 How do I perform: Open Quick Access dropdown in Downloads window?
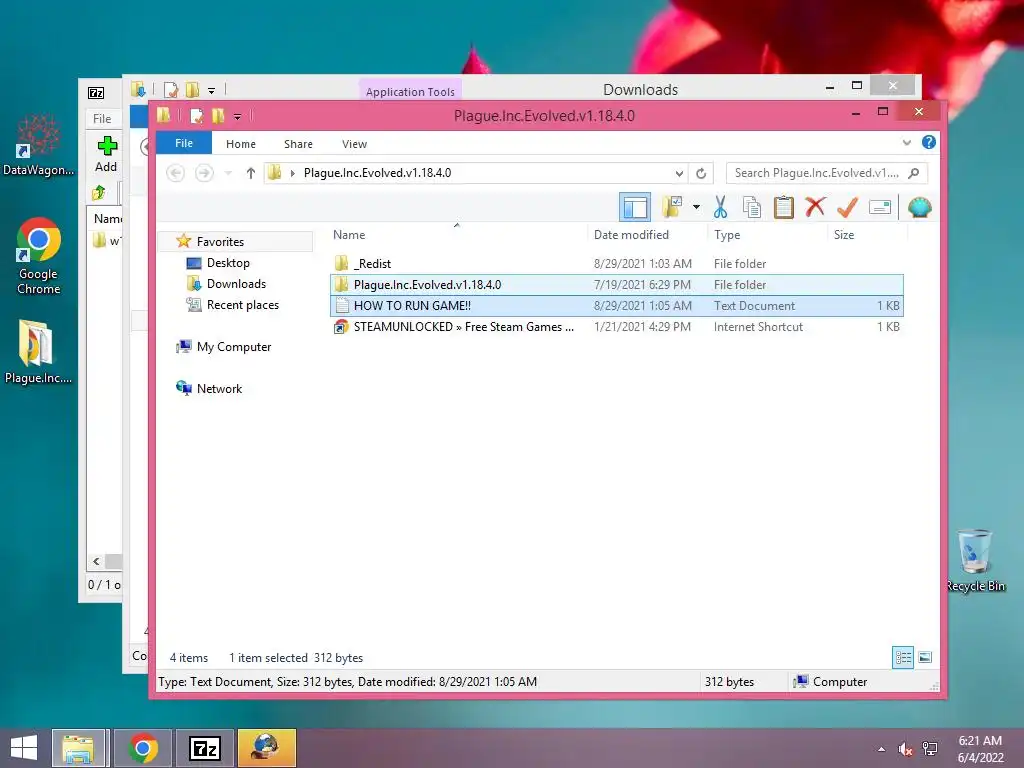coord(211,91)
